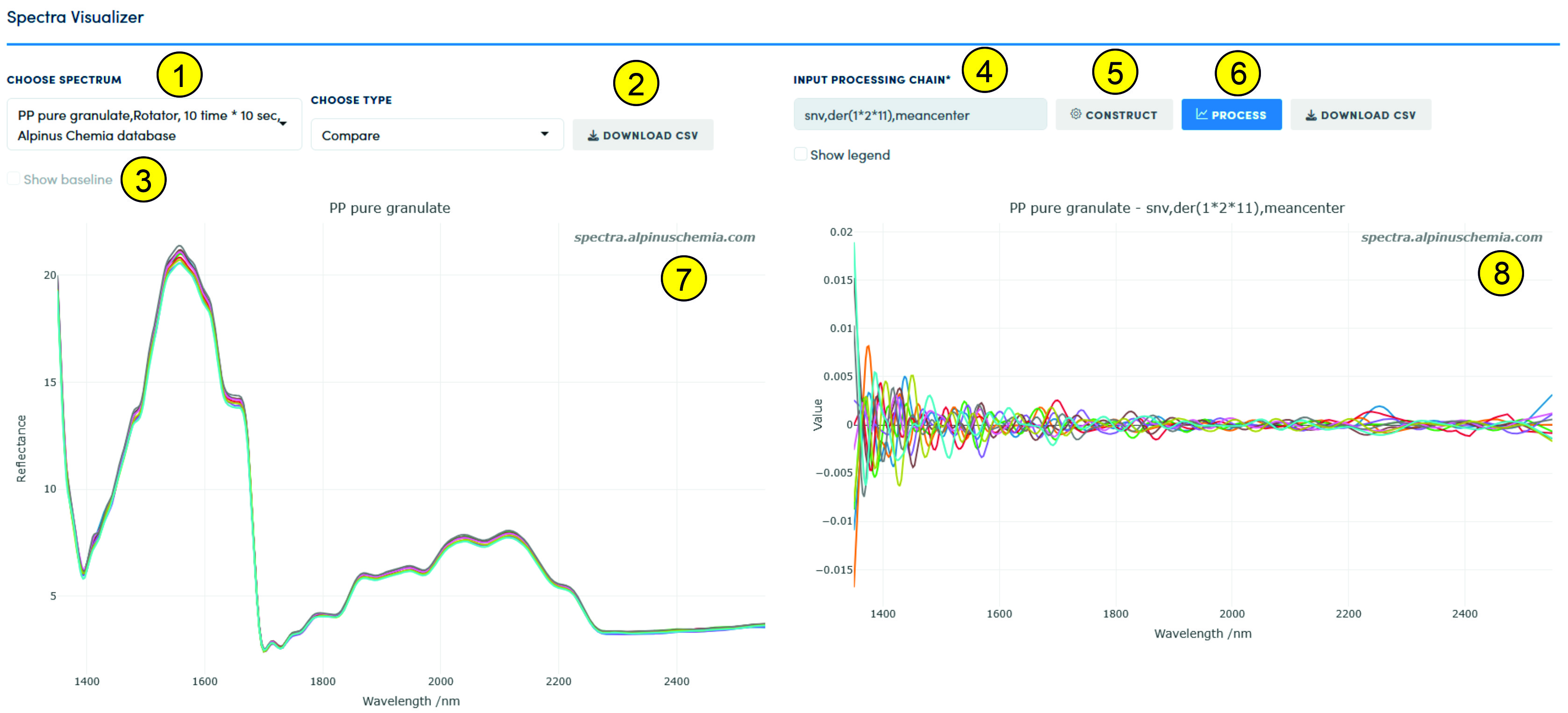Click download icon on right Download CSV
The height and width of the screenshot is (713, 1568).
(1311, 115)
